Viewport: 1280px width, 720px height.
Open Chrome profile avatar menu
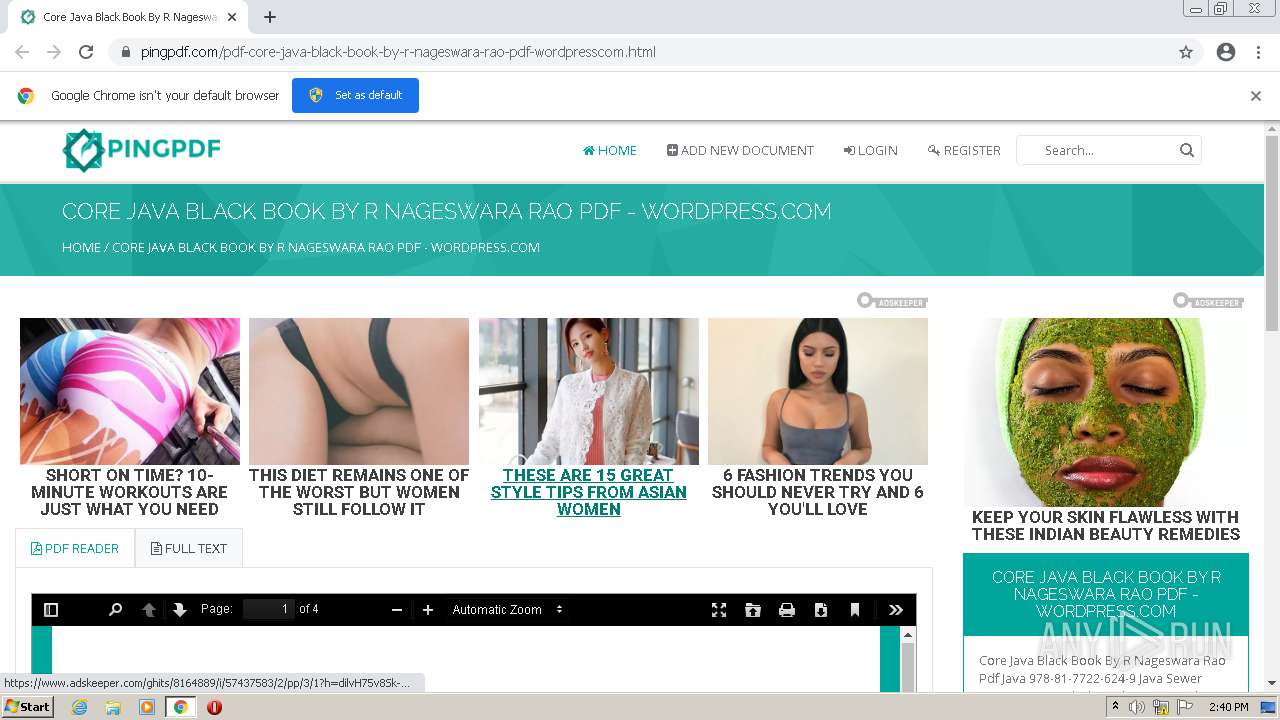(x=1226, y=52)
